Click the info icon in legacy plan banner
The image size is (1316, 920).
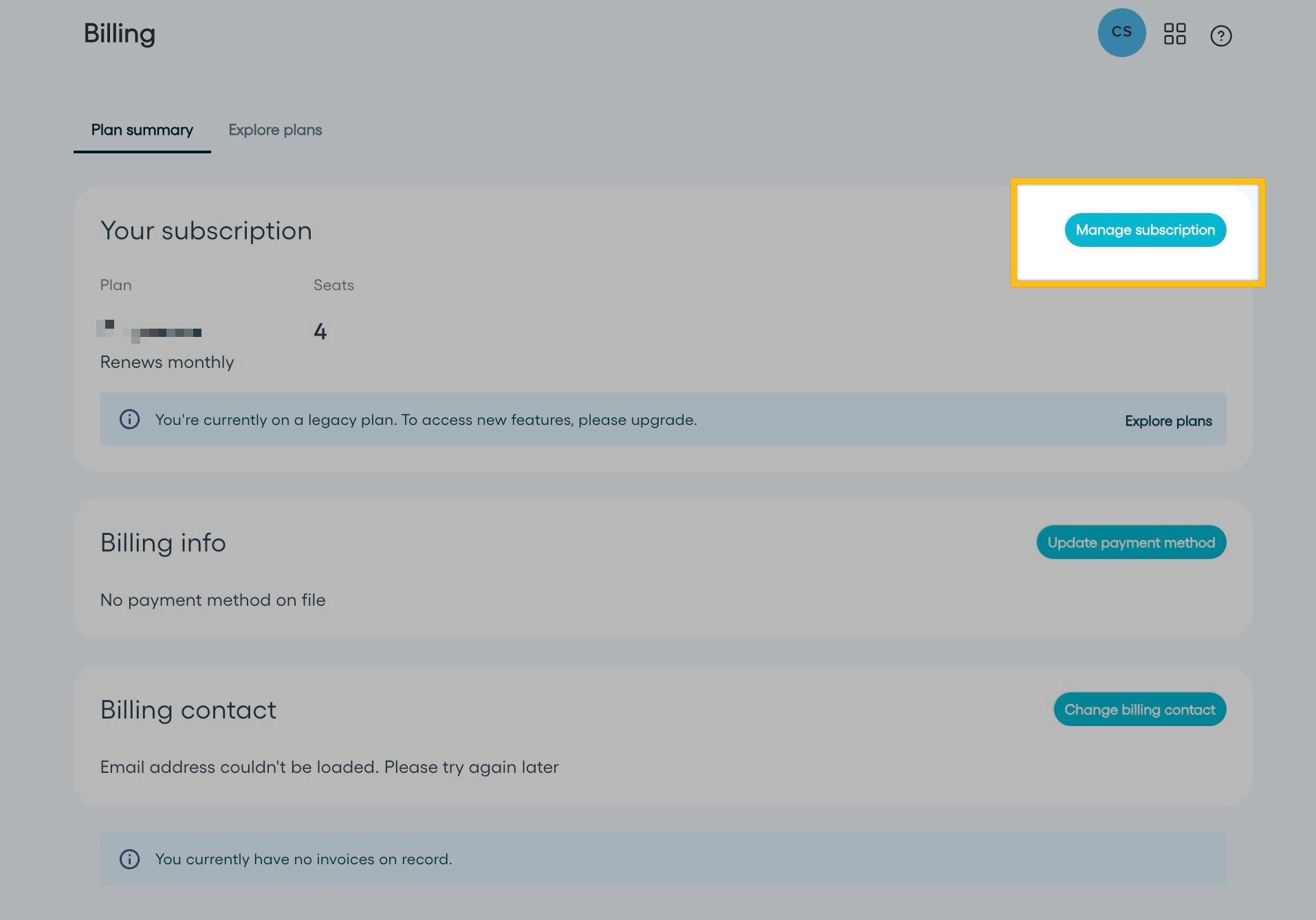[x=129, y=419]
